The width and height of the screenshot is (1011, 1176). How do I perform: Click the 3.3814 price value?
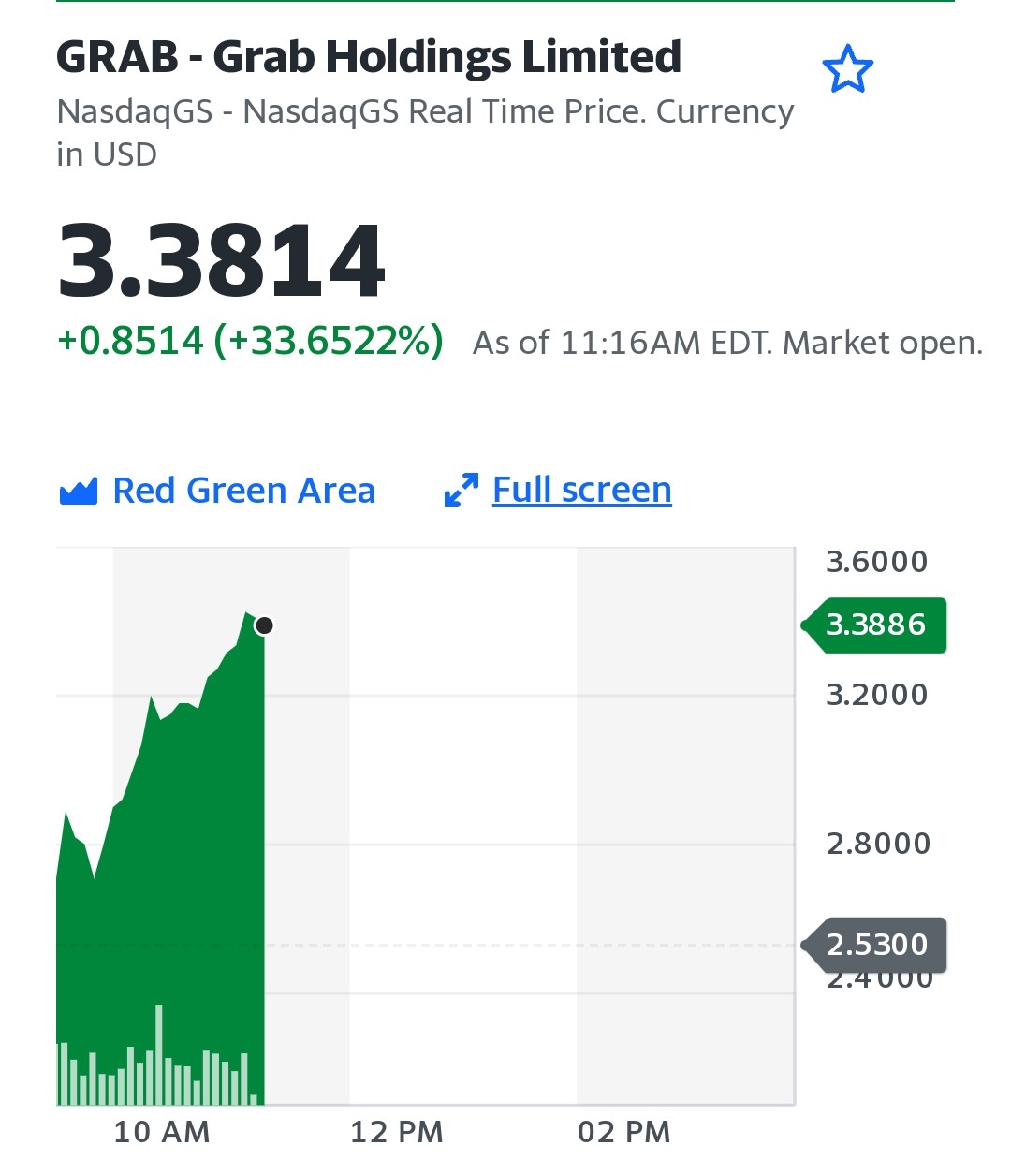tap(221, 261)
